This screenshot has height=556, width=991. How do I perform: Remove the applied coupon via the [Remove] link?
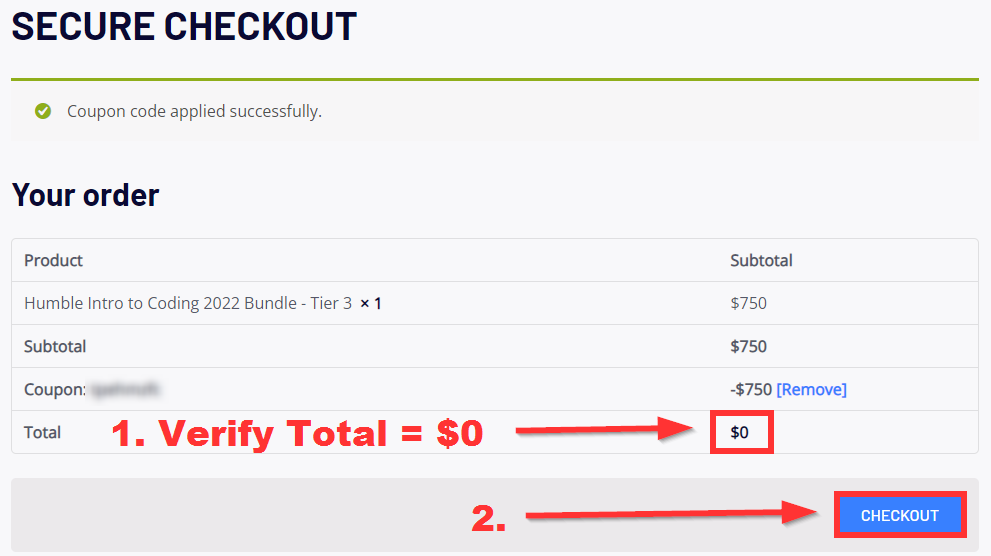pyautogui.click(x=812, y=389)
